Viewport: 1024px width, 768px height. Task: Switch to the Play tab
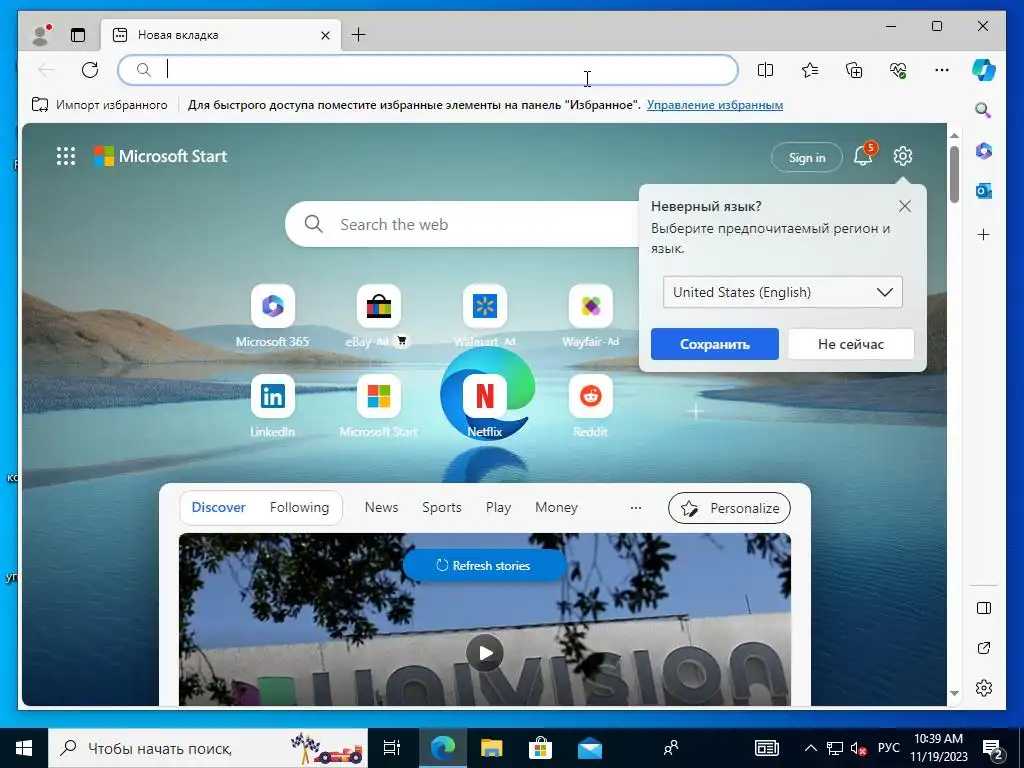point(498,507)
